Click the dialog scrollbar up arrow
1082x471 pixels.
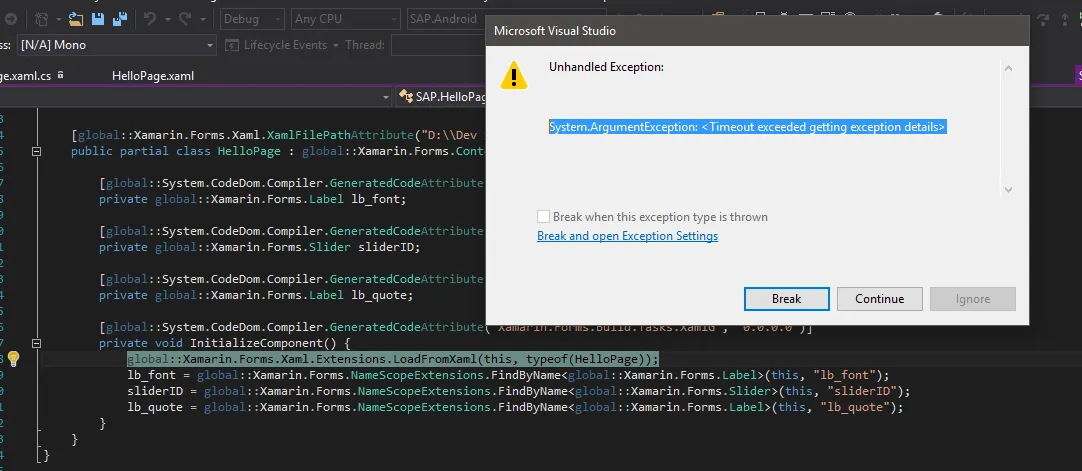tap(1008, 68)
